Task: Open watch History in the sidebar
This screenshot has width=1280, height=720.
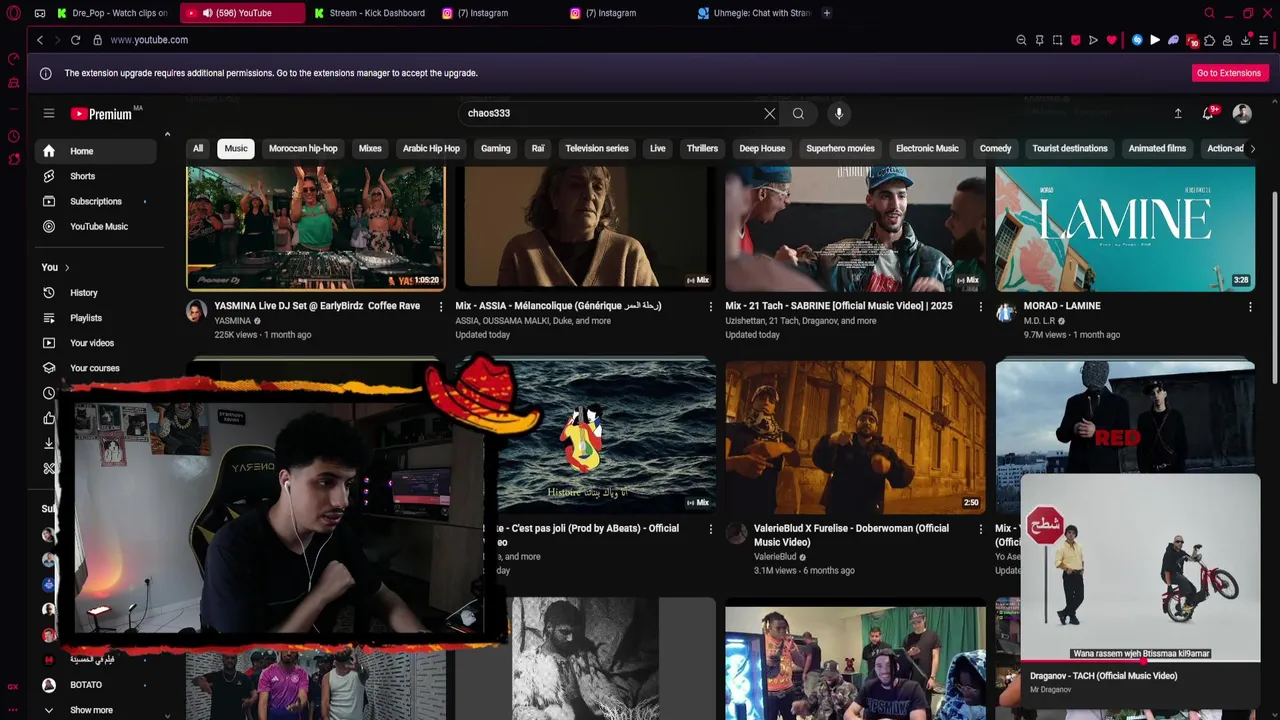Action: (98, 293)
